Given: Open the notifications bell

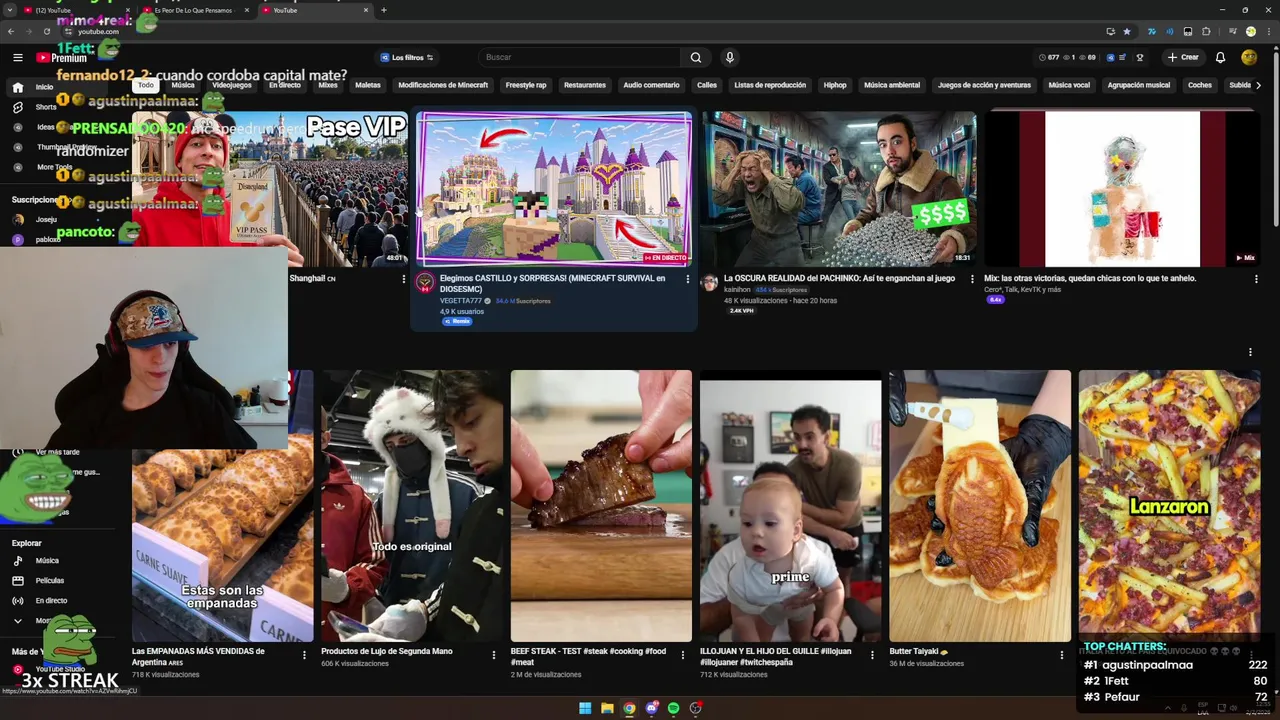Looking at the screenshot, I should pyautogui.click(x=1220, y=57).
